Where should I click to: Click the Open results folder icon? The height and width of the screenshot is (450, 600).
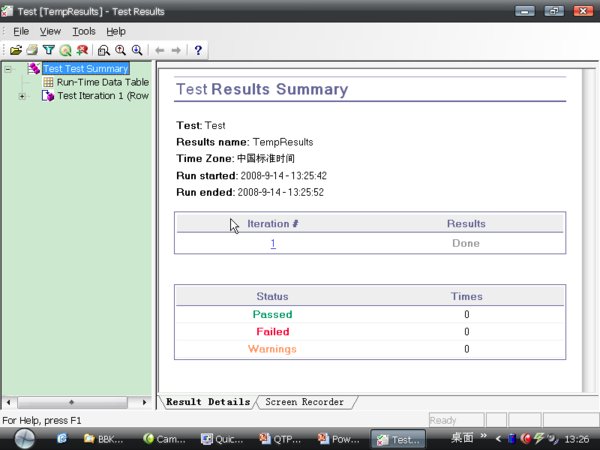coord(16,50)
